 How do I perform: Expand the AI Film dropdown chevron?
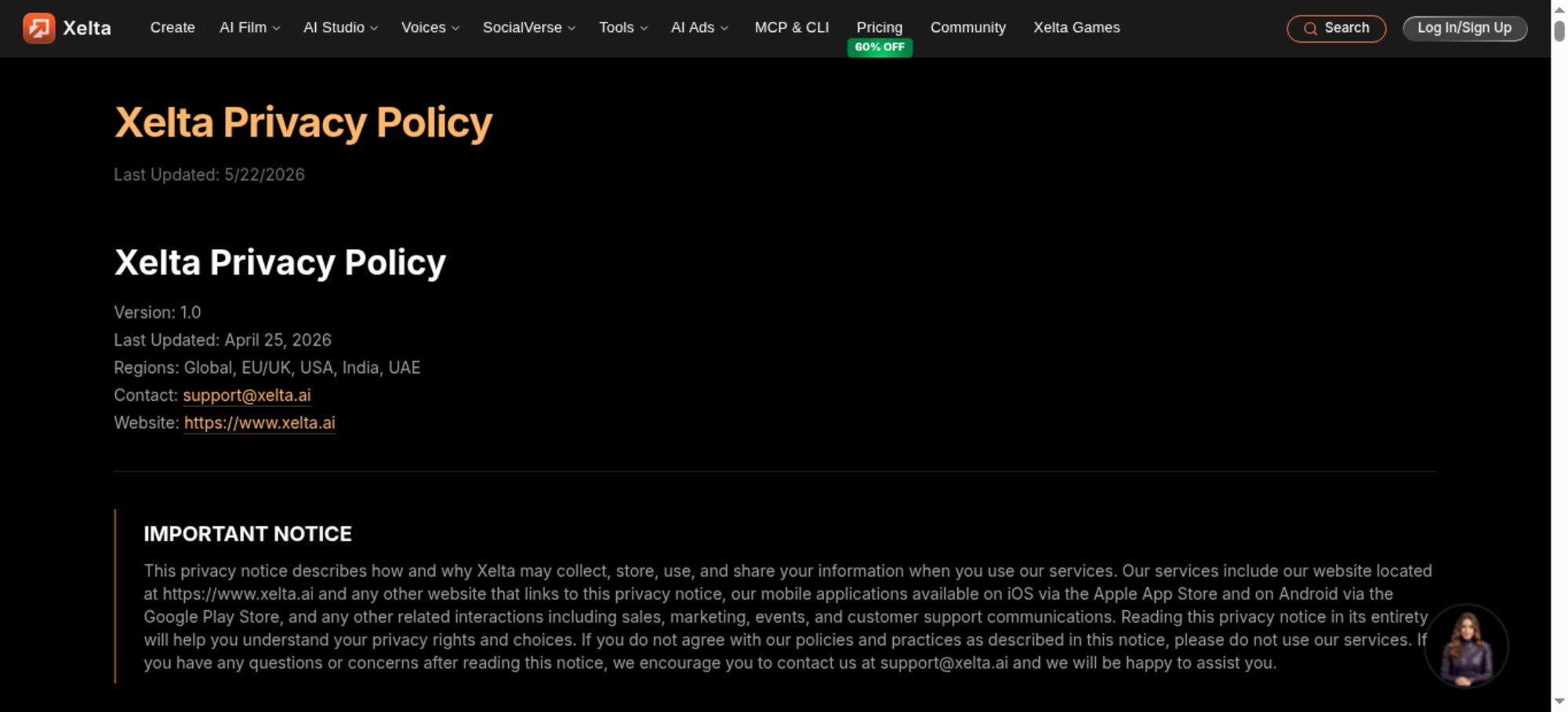click(x=276, y=28)
